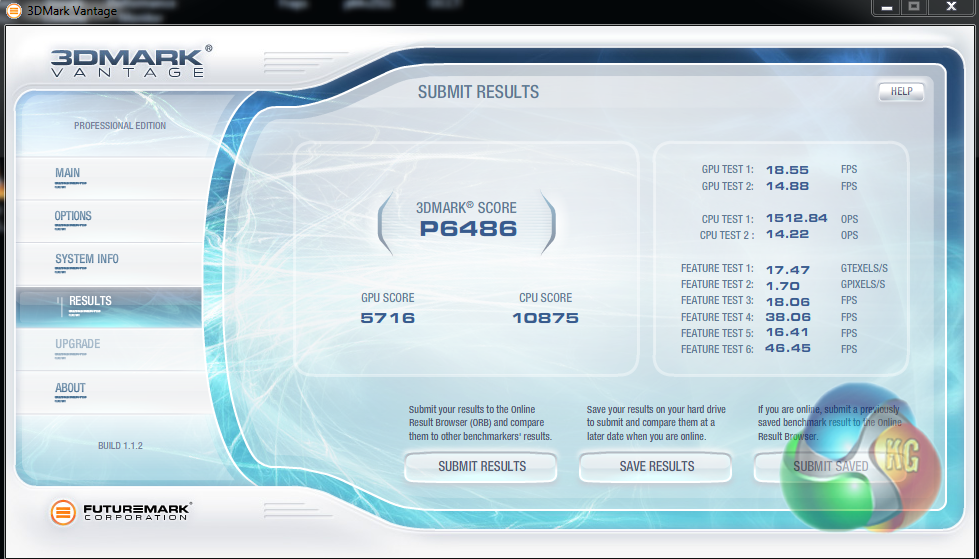Screen dimensions: 979x559
Task: Click FEATURE TEST 5 value 16.41
Action: 787,332
